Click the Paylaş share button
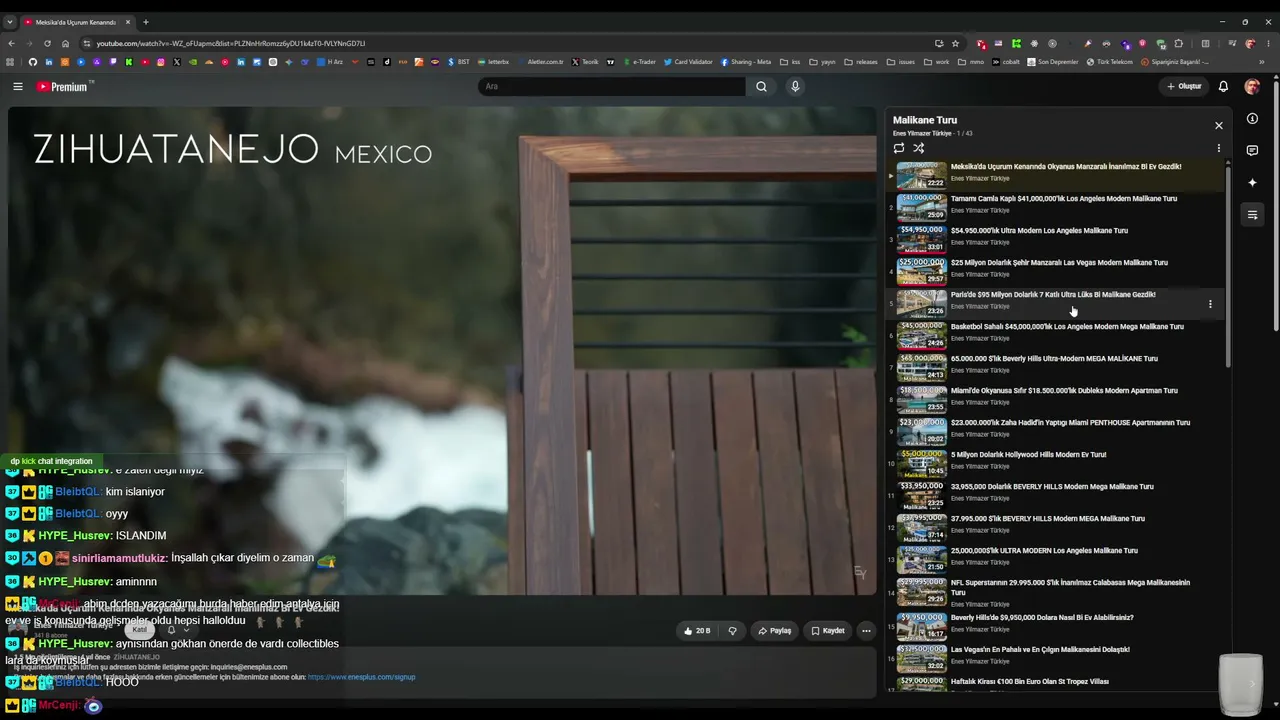This screenshot has height=720, width=1280. click(x=775, y=631)
